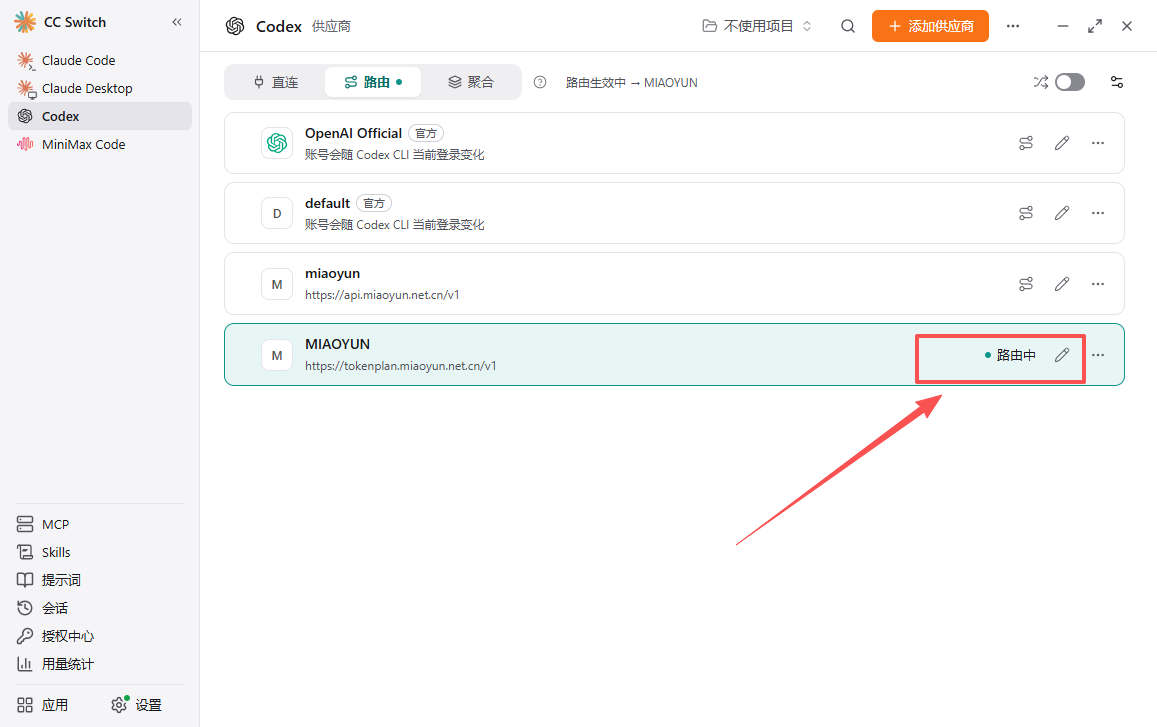Screen dimensions: 1157x727
Task: Click the 官方 badge on OpenAI Official
Action: coord(426,134)
